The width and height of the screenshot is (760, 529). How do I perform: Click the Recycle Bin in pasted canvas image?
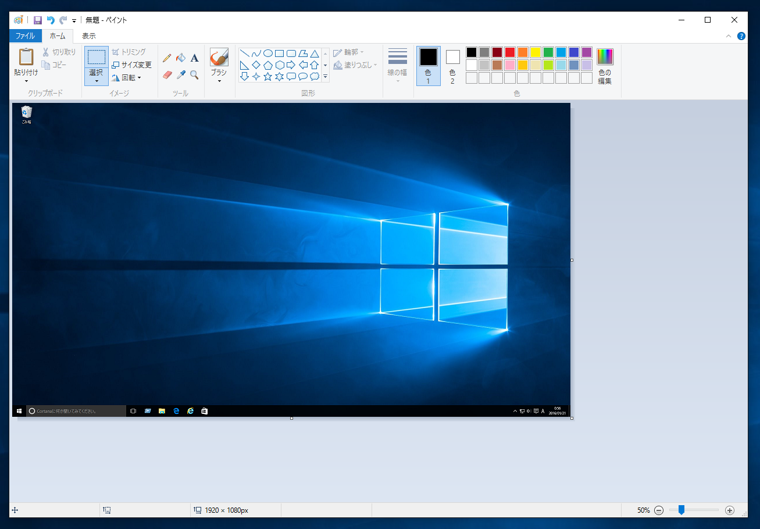tap(27, 115)
